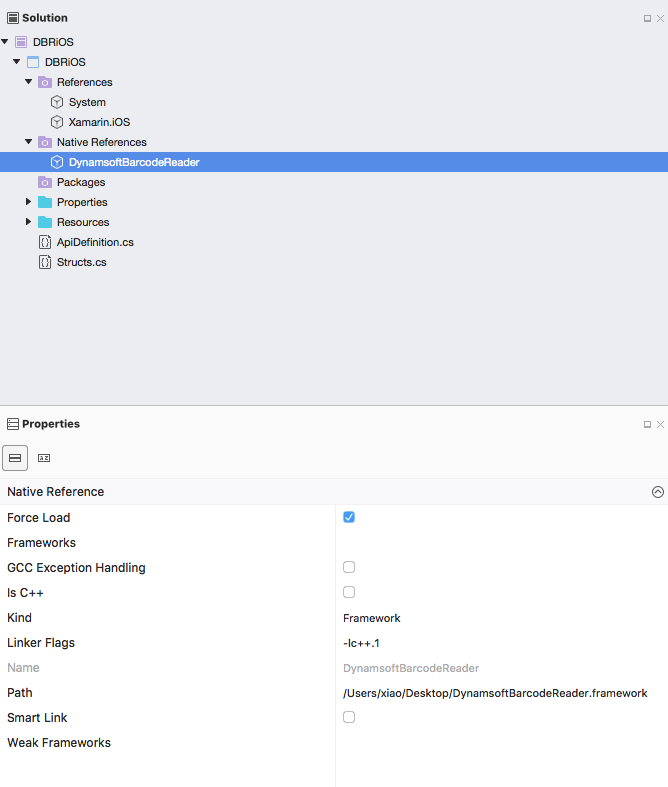The image size is (668, 787).
Task: Expand the Resources folder node
Action: (x=29, y=222)
